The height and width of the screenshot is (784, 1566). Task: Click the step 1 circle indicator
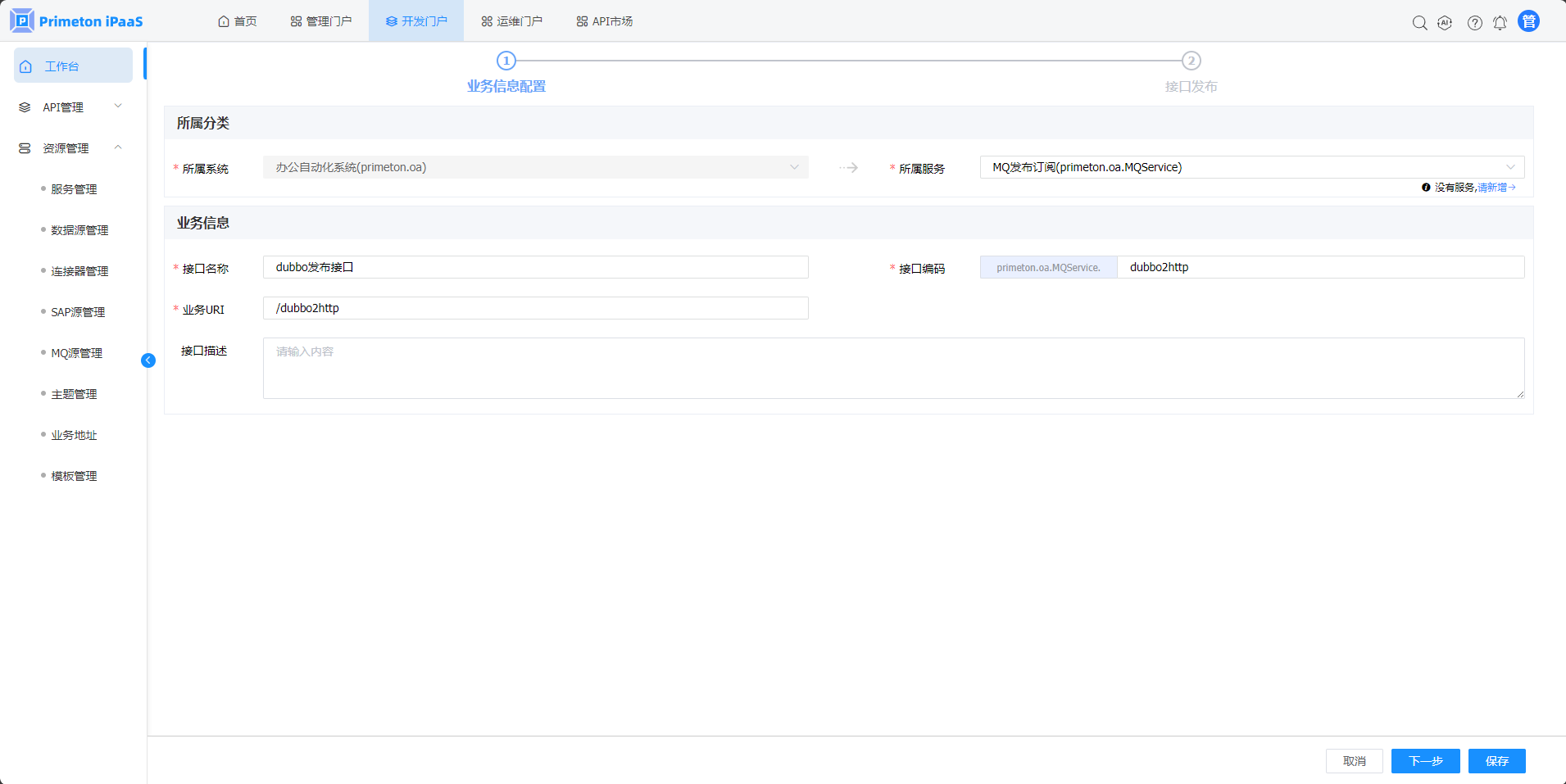pos(506,61)
